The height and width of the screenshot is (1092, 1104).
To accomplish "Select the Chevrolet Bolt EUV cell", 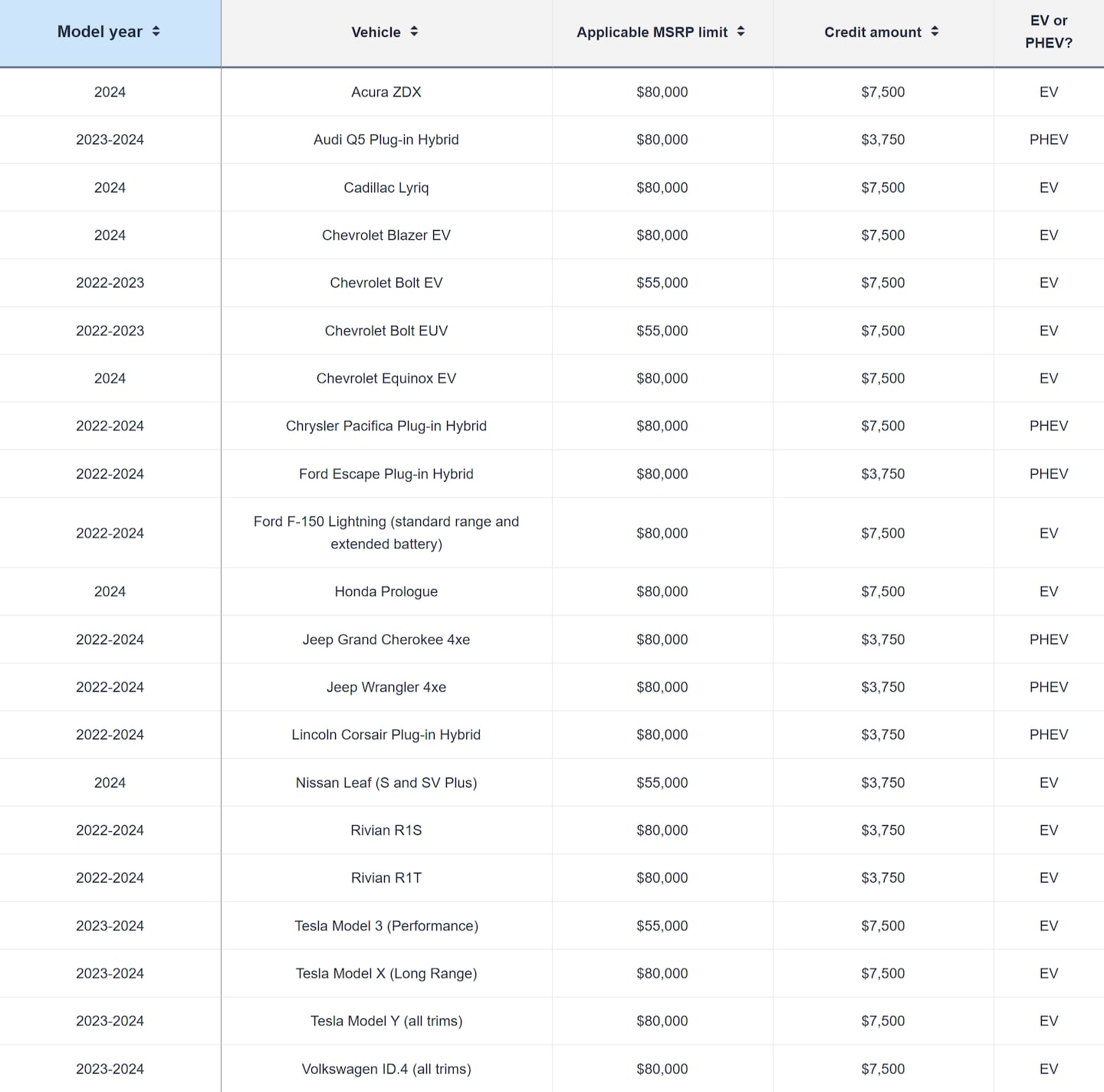I will (x=386, y=331).
